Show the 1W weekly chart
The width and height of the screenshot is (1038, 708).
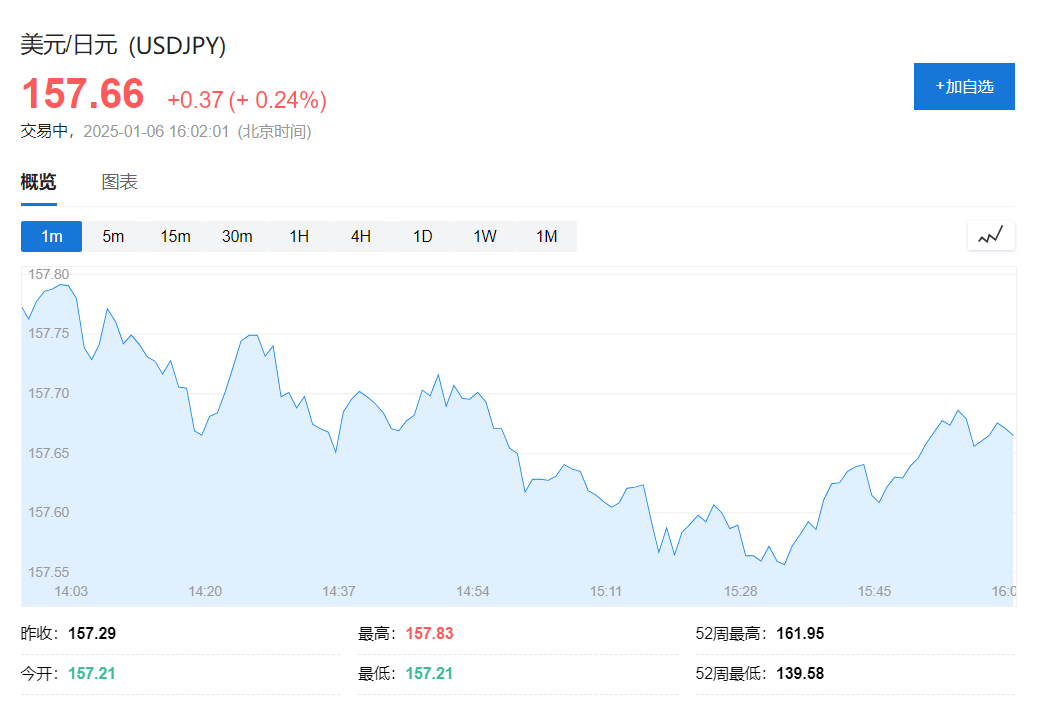(x=485, y=236)
